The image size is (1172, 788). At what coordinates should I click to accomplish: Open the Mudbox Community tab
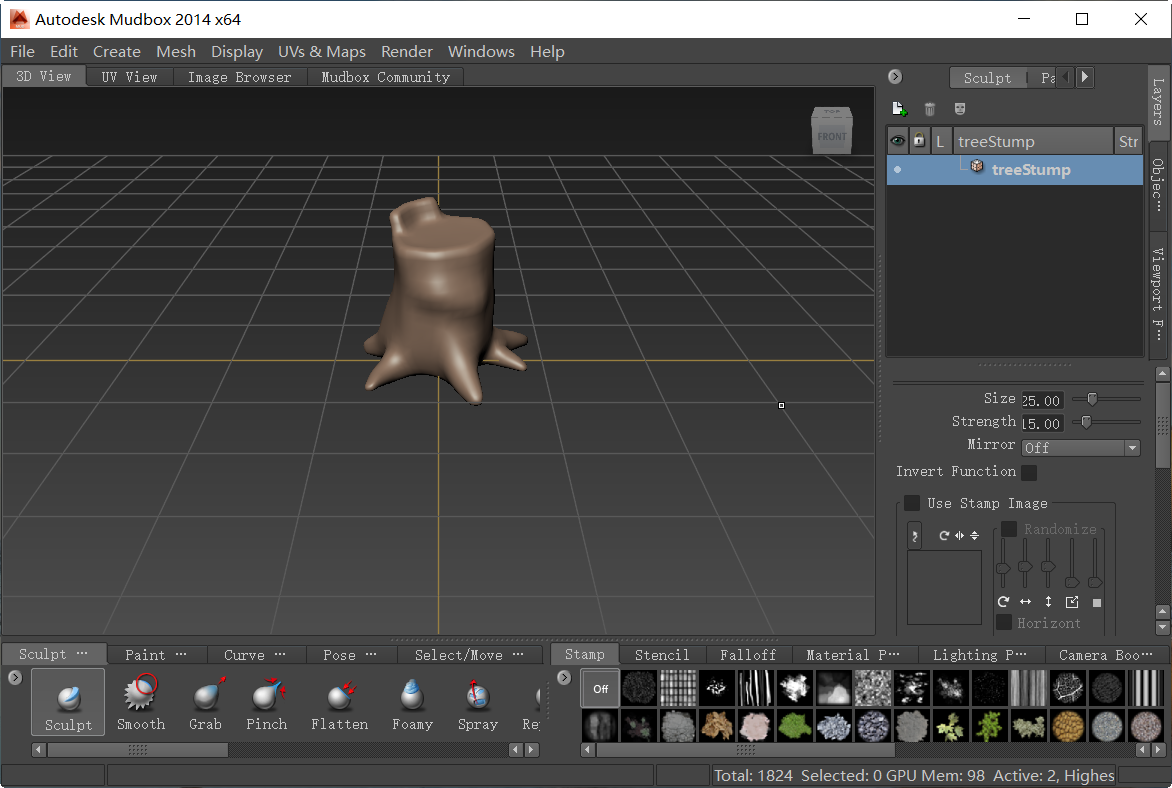386,77
